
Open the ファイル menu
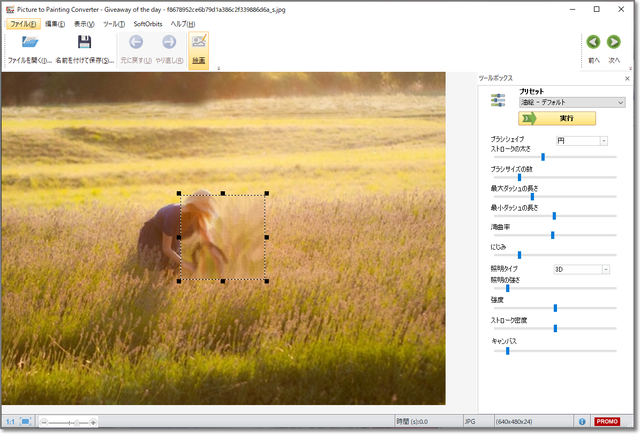point(22,23)
